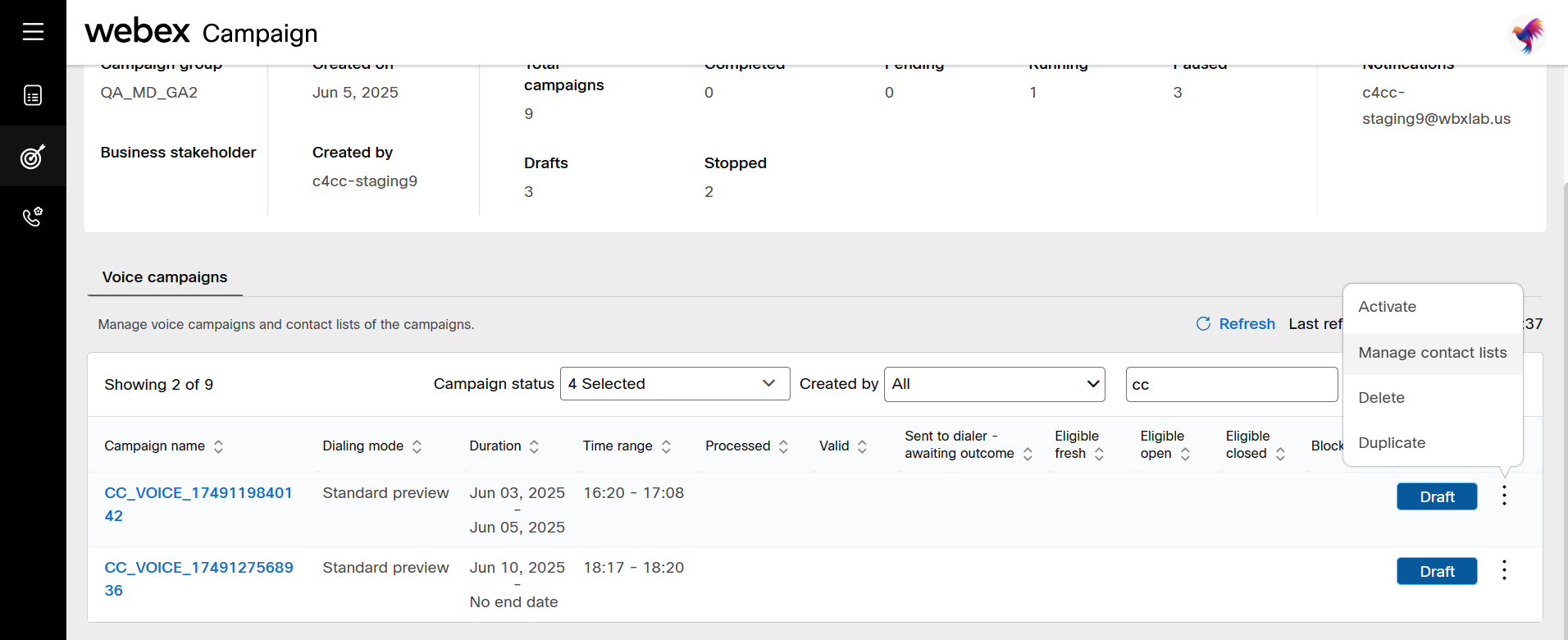Click 'Standard preview' in first campaign row

[385, 493]
